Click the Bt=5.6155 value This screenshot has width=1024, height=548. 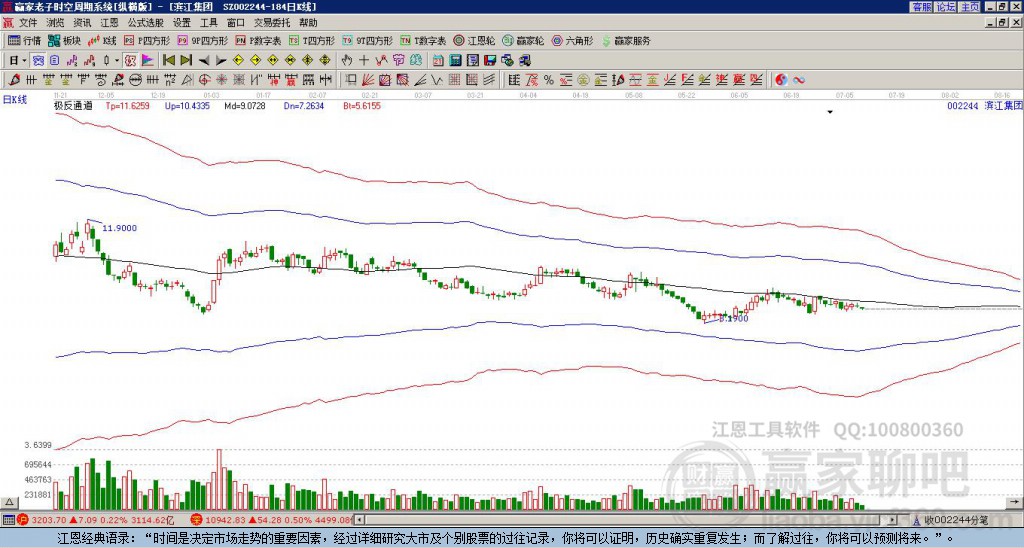pos(362,105)
